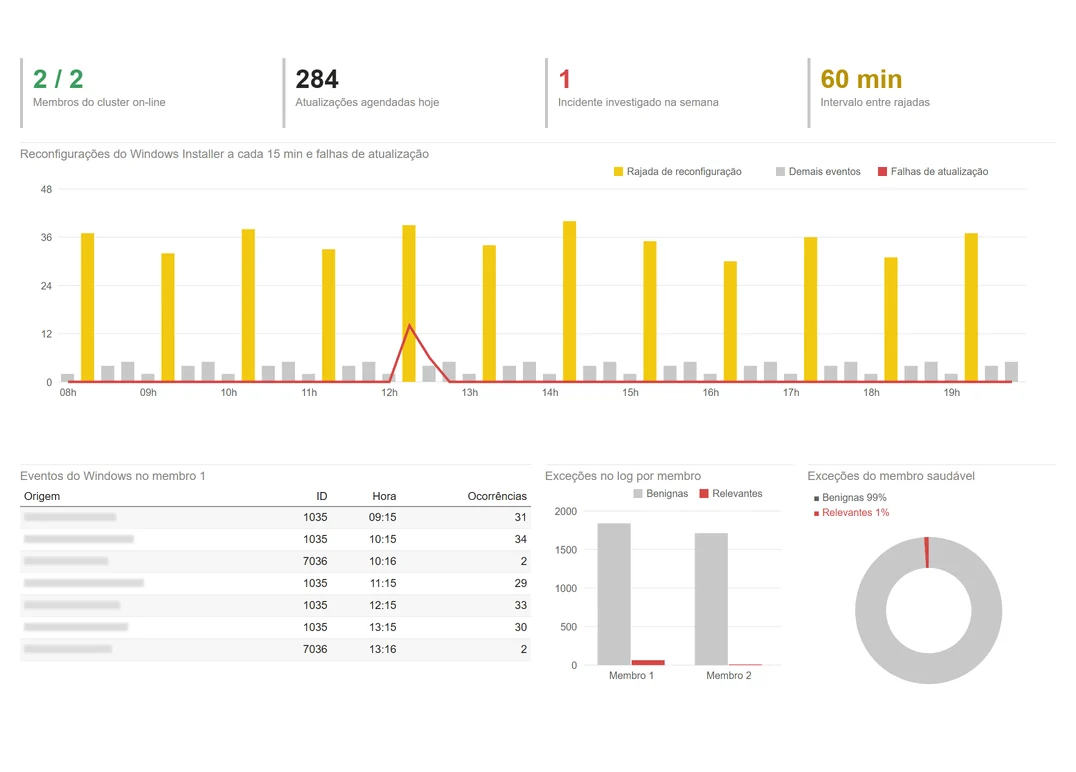Select the '284' scheduled updates value

coord(317,79)
